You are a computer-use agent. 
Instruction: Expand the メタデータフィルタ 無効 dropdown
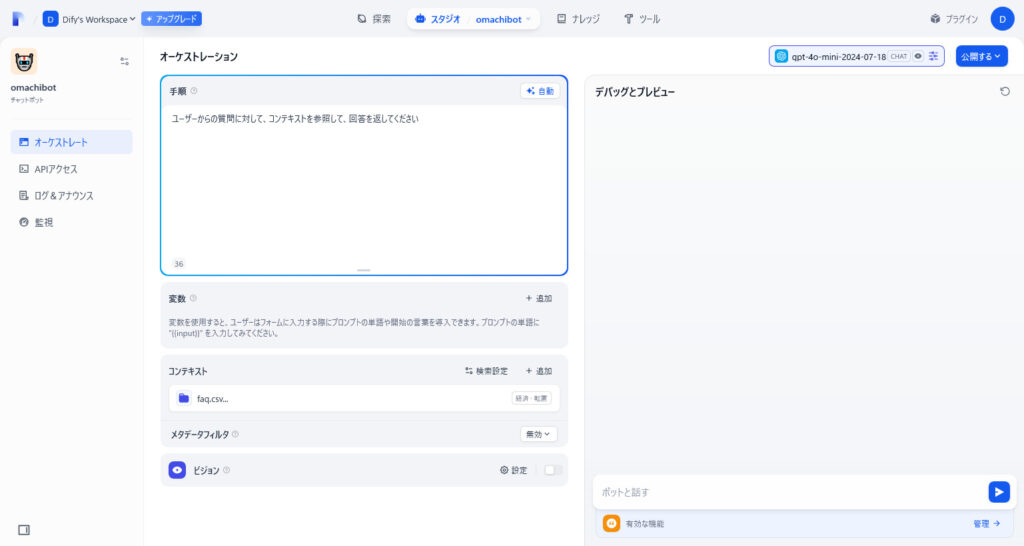pyautogui.click(x=539, y=434)
